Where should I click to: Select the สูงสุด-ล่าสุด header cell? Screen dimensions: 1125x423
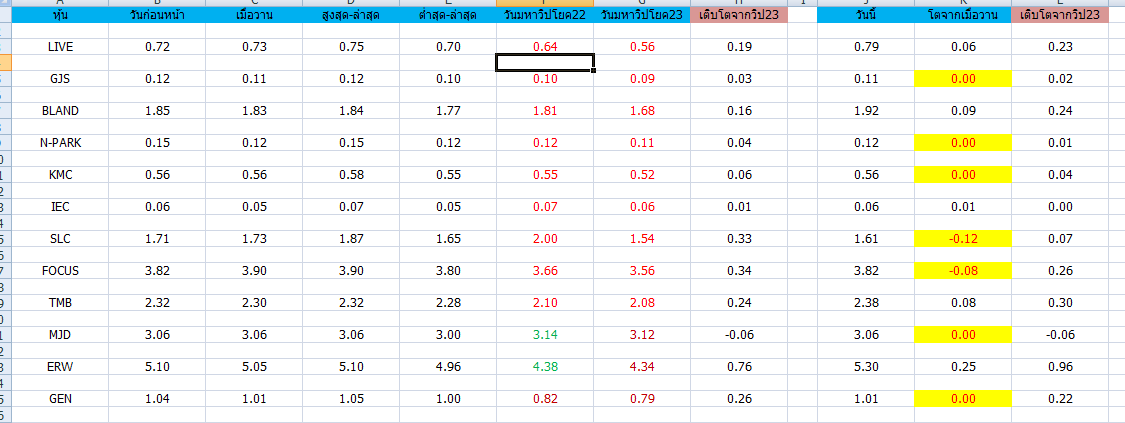(x=351, y=14)
